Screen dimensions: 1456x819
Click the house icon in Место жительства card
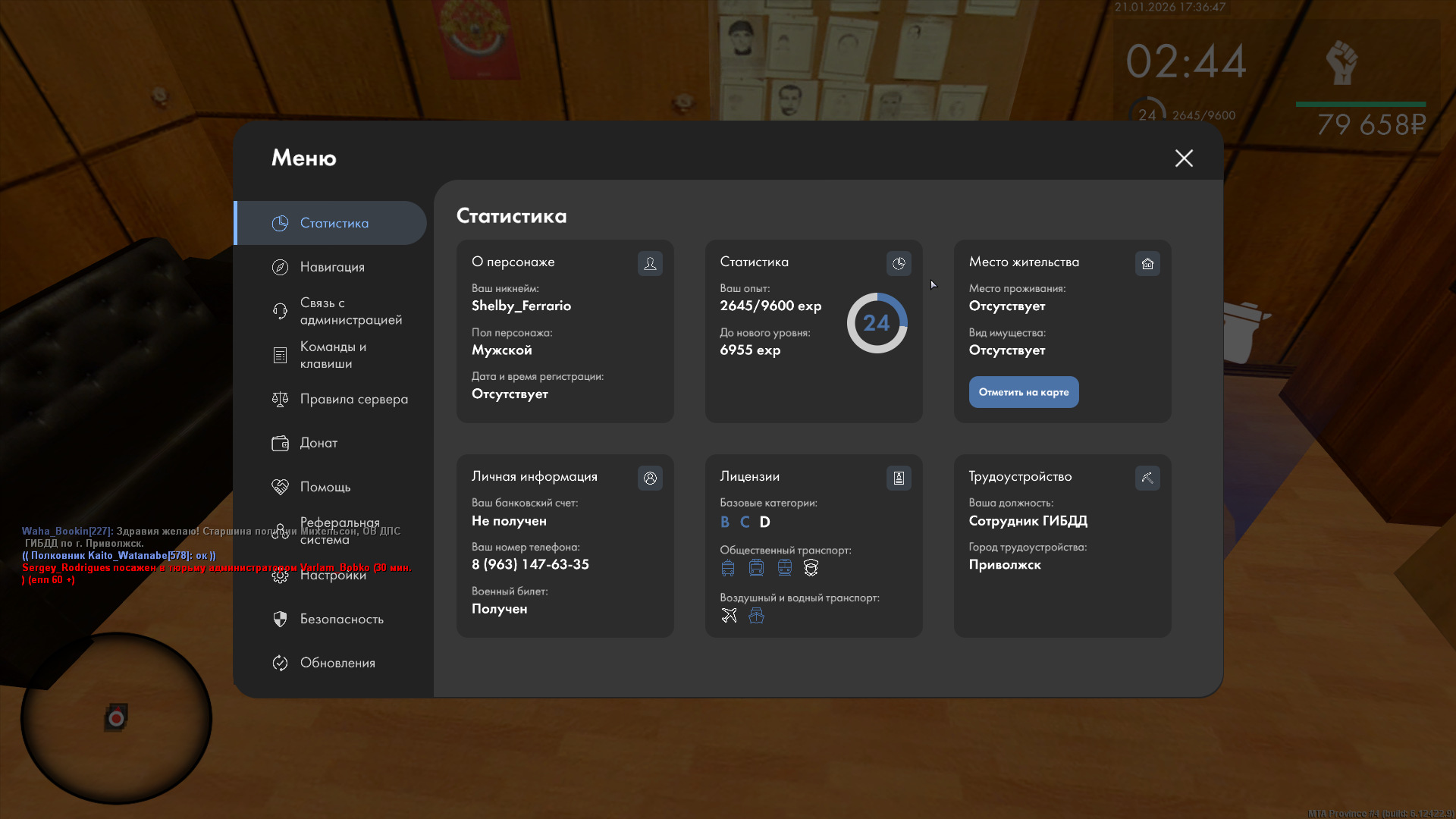point(1147,263)
